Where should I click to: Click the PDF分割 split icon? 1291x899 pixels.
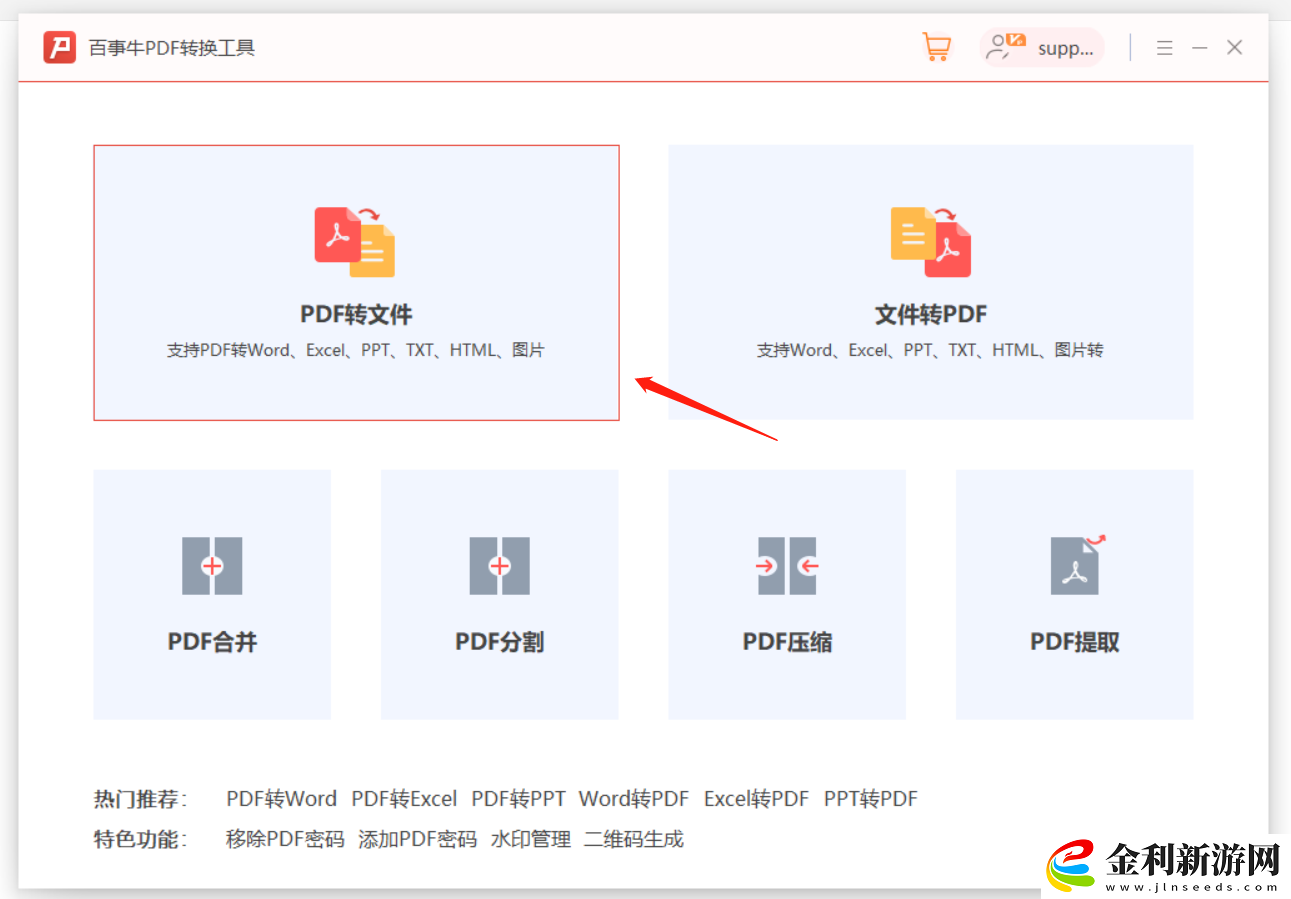coord(500,566)
